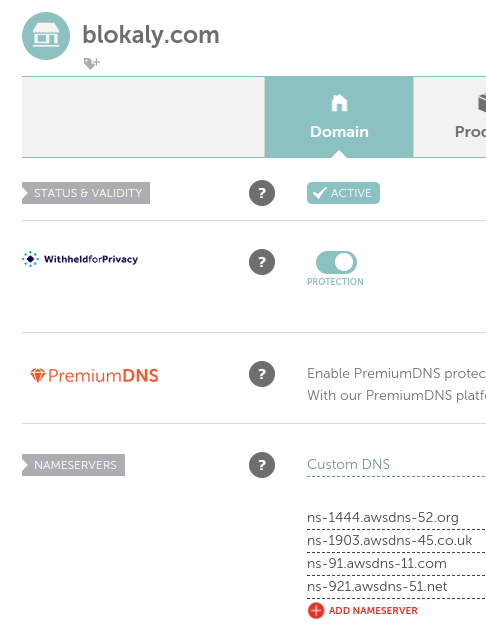Switch to the Products tab

click(x=450, y=117)
